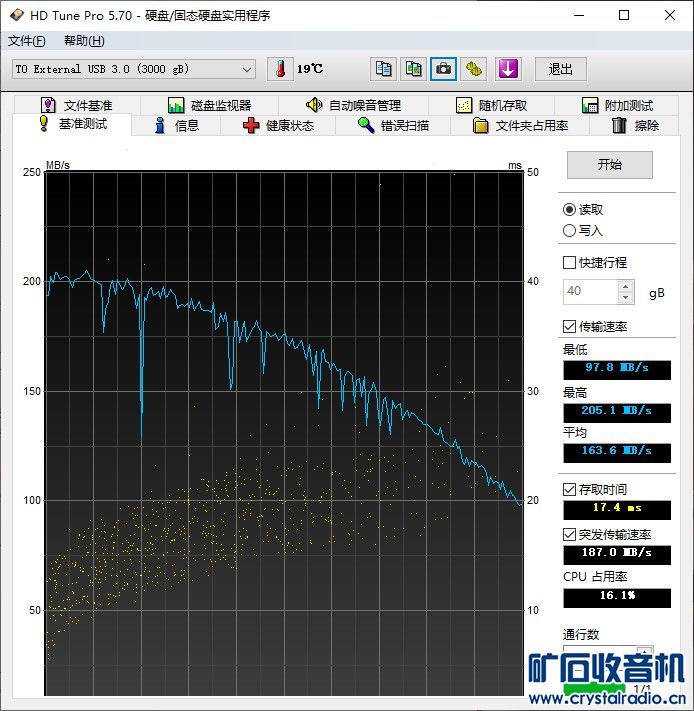694x711 pixels.
Task: Open the 信息 tab
Action: [x=176, y=125]
